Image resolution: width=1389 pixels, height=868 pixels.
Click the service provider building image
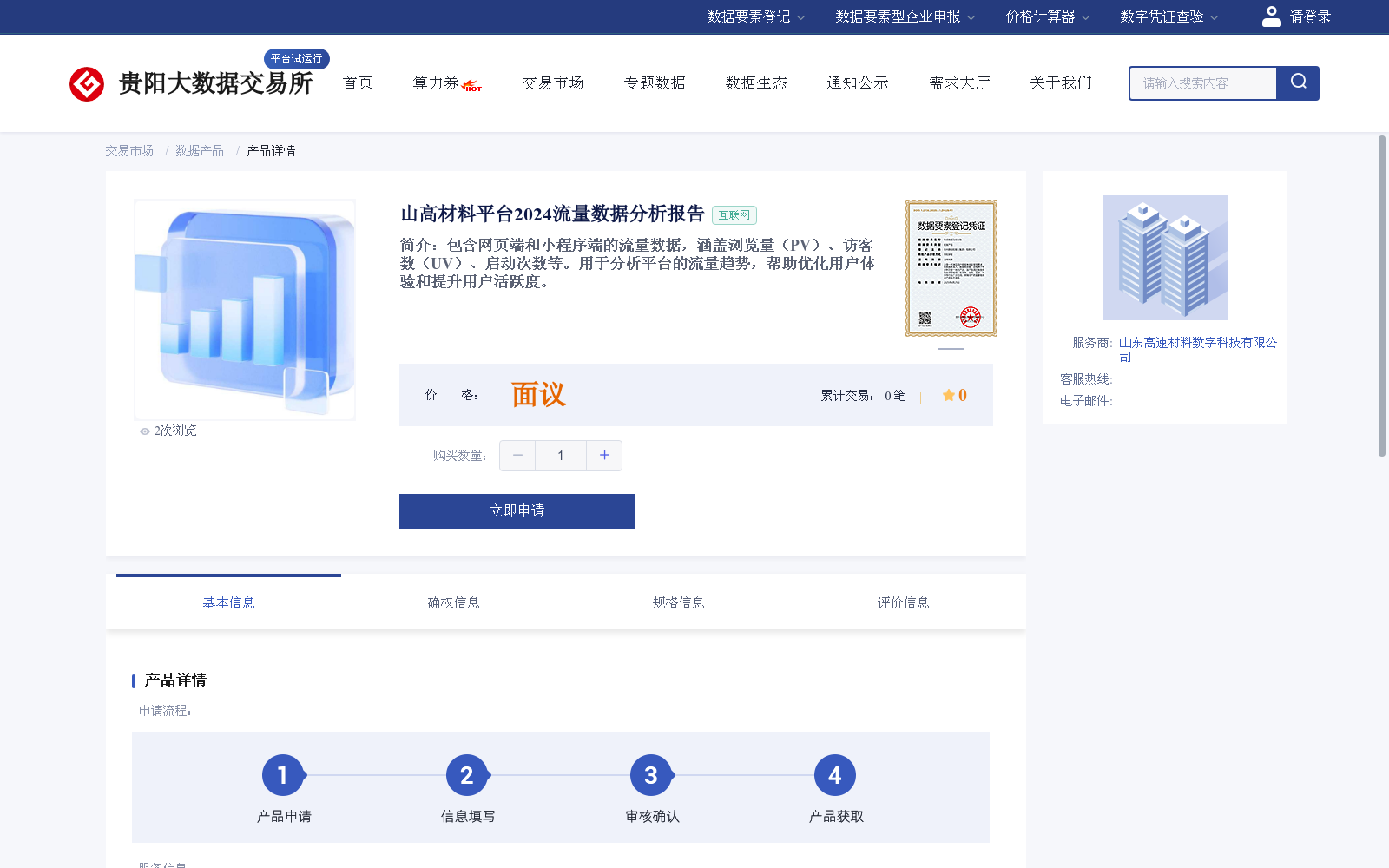(x=1165, y=258)
